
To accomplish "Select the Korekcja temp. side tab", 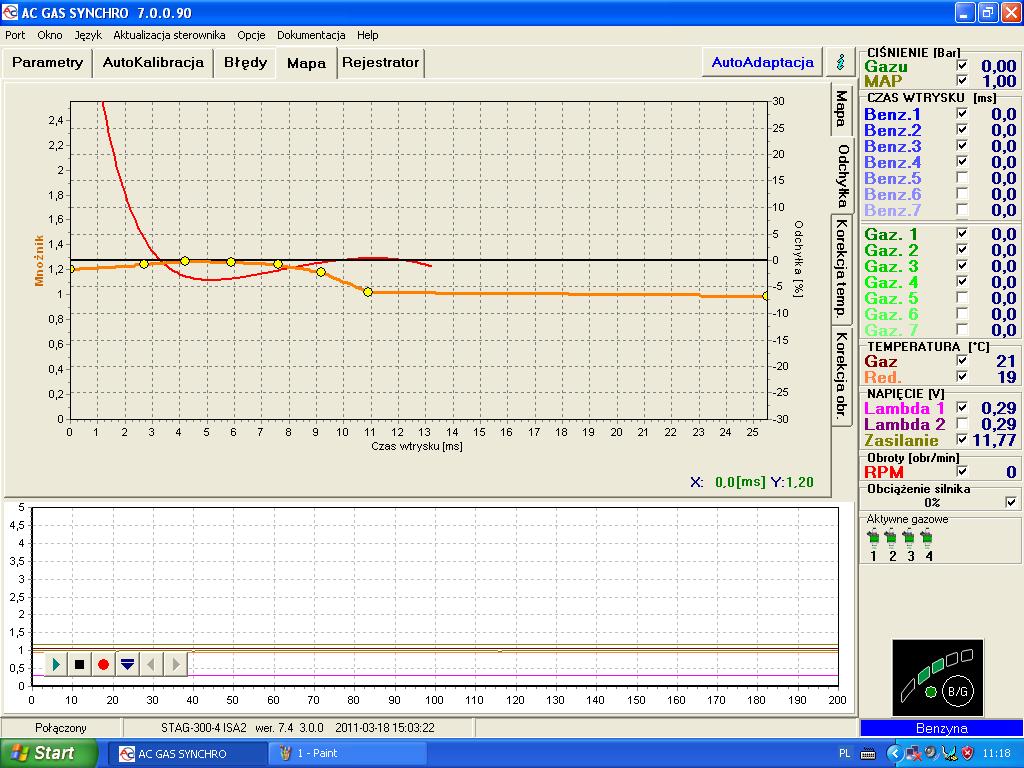I will pyautogui.click(x=841, y=268).
